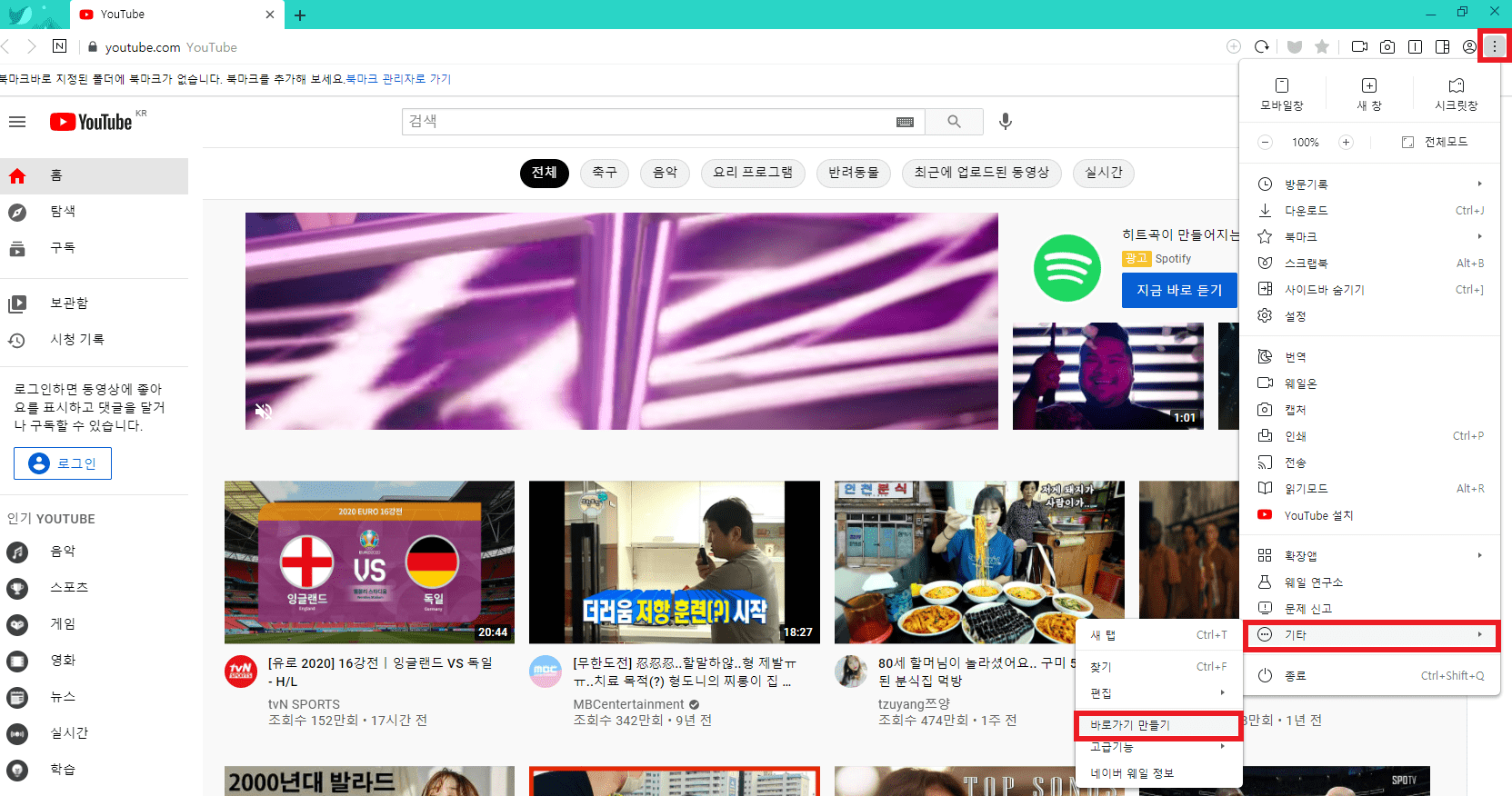Select 새 탭 in submenu

point(1159,635)
